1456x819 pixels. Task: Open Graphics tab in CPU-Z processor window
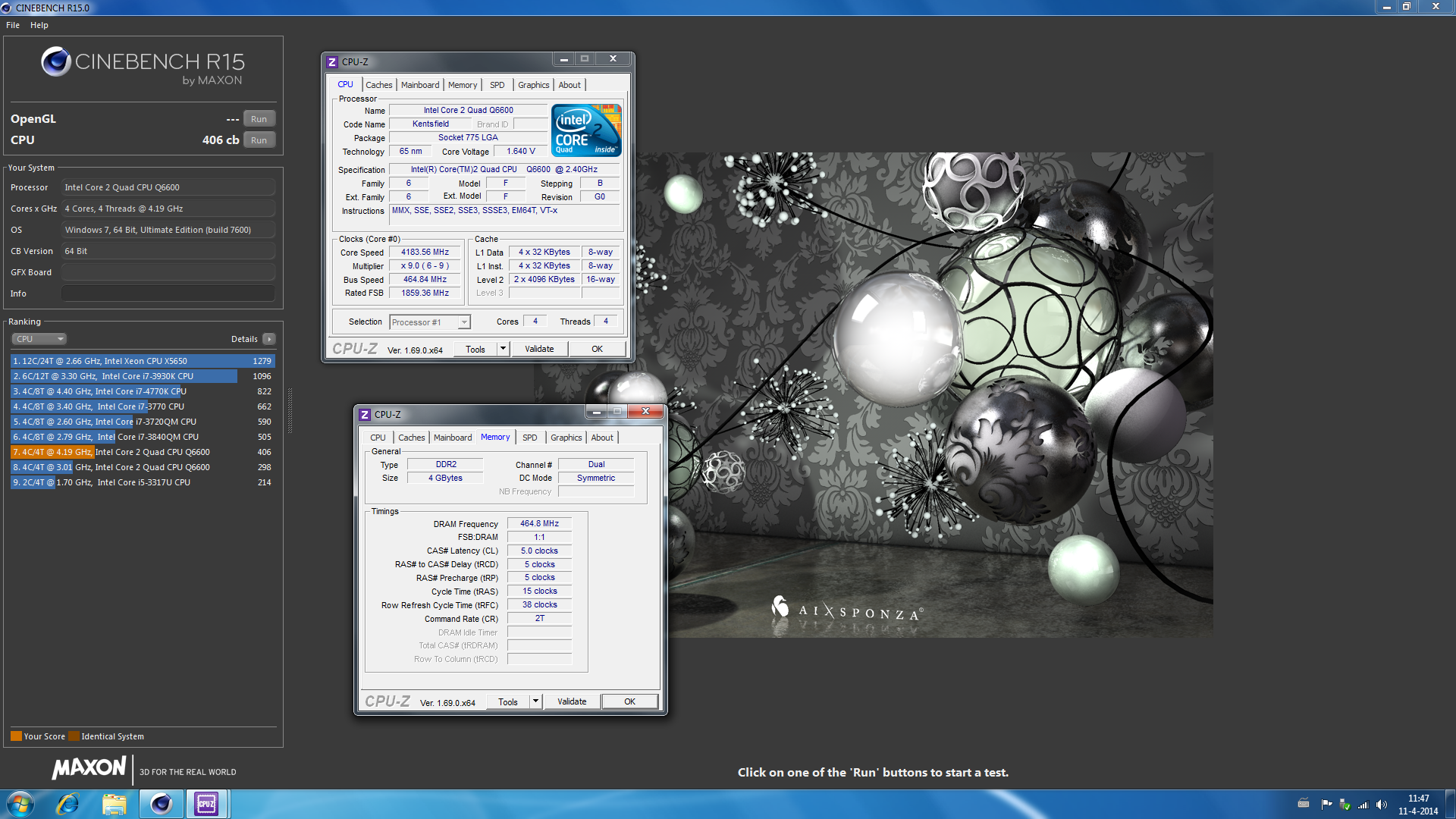click(534, 85)
